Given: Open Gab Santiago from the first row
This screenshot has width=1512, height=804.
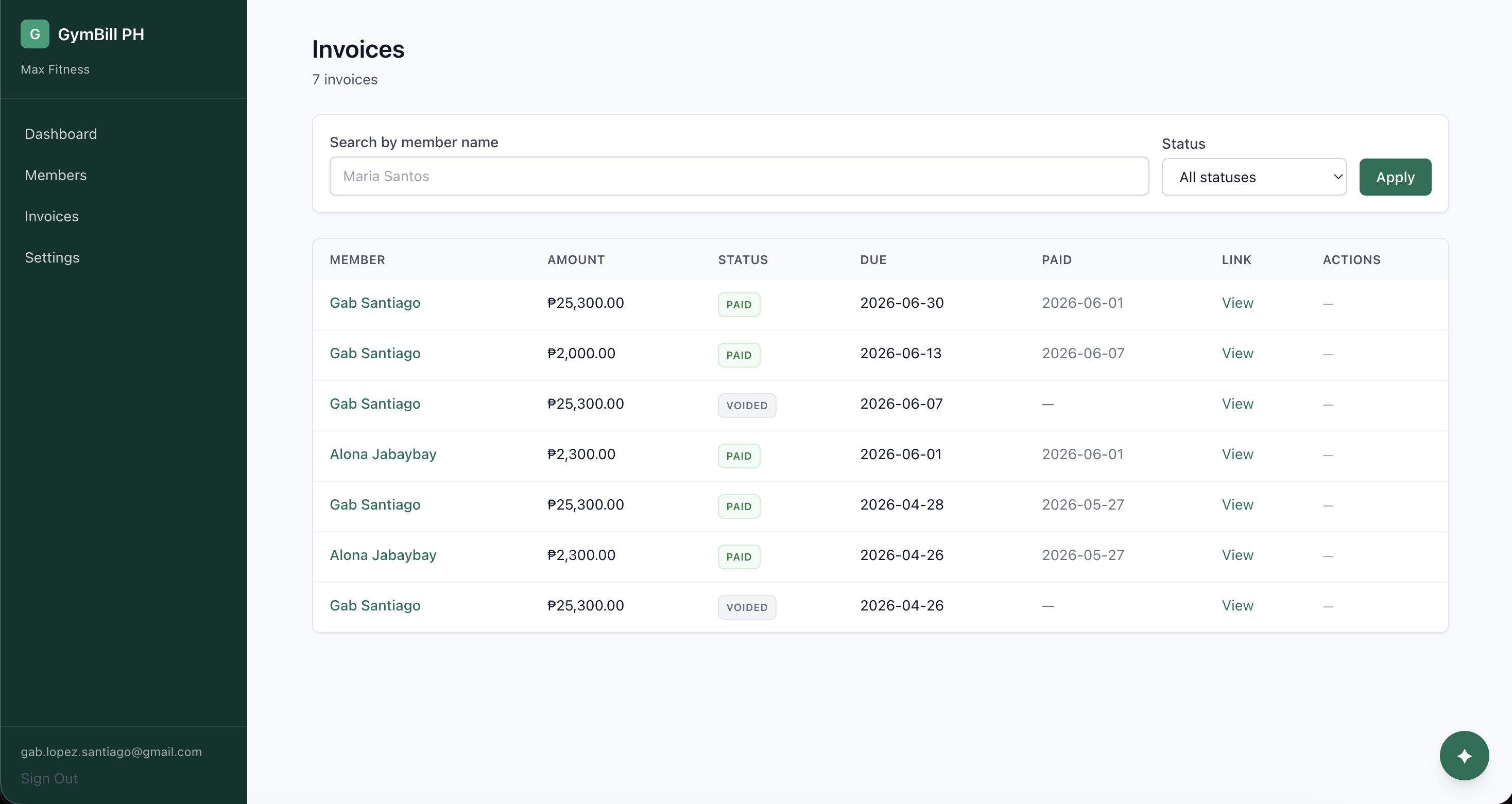Looking at the screenshot, I should (x=375, y=303).
